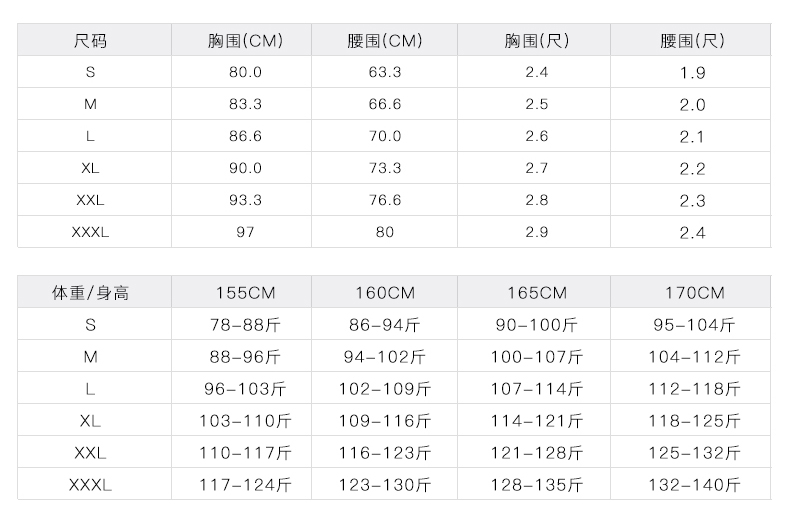Viewport: 790px width, 524px height.
Task: Click the 165CM height column header
Action: tap(537, 293)
